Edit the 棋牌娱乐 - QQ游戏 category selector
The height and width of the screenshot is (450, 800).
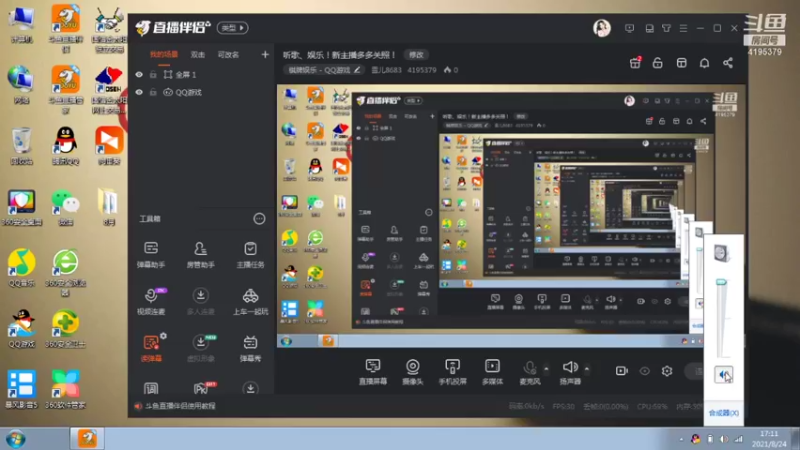(323, 70)
